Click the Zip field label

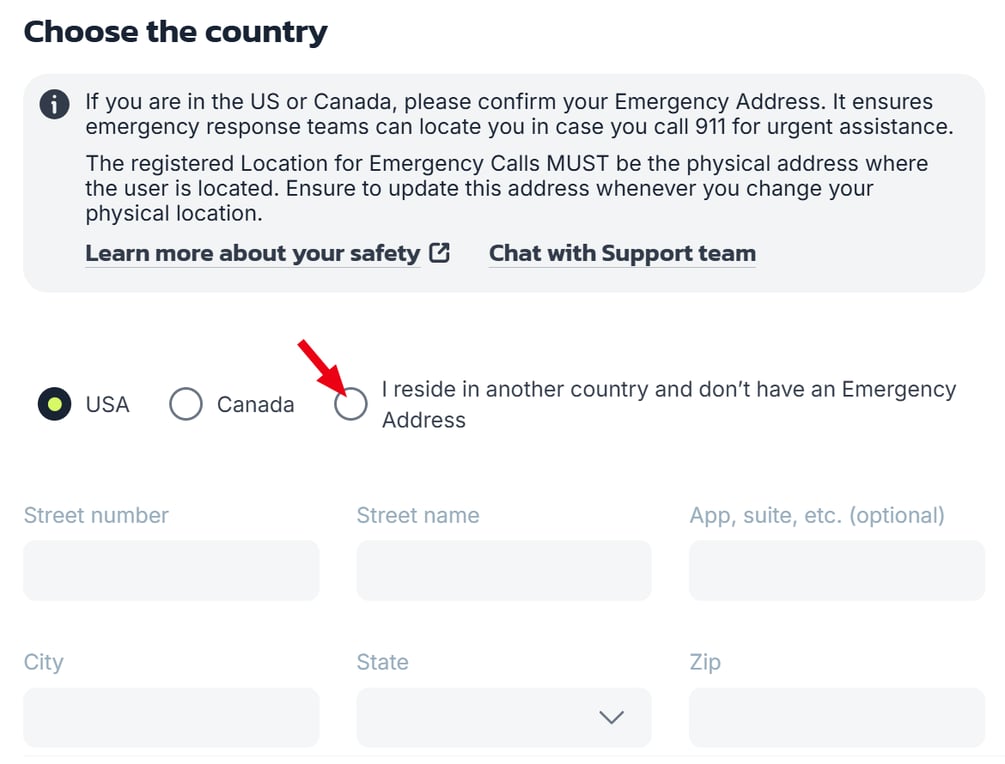[x=704, y=662]
